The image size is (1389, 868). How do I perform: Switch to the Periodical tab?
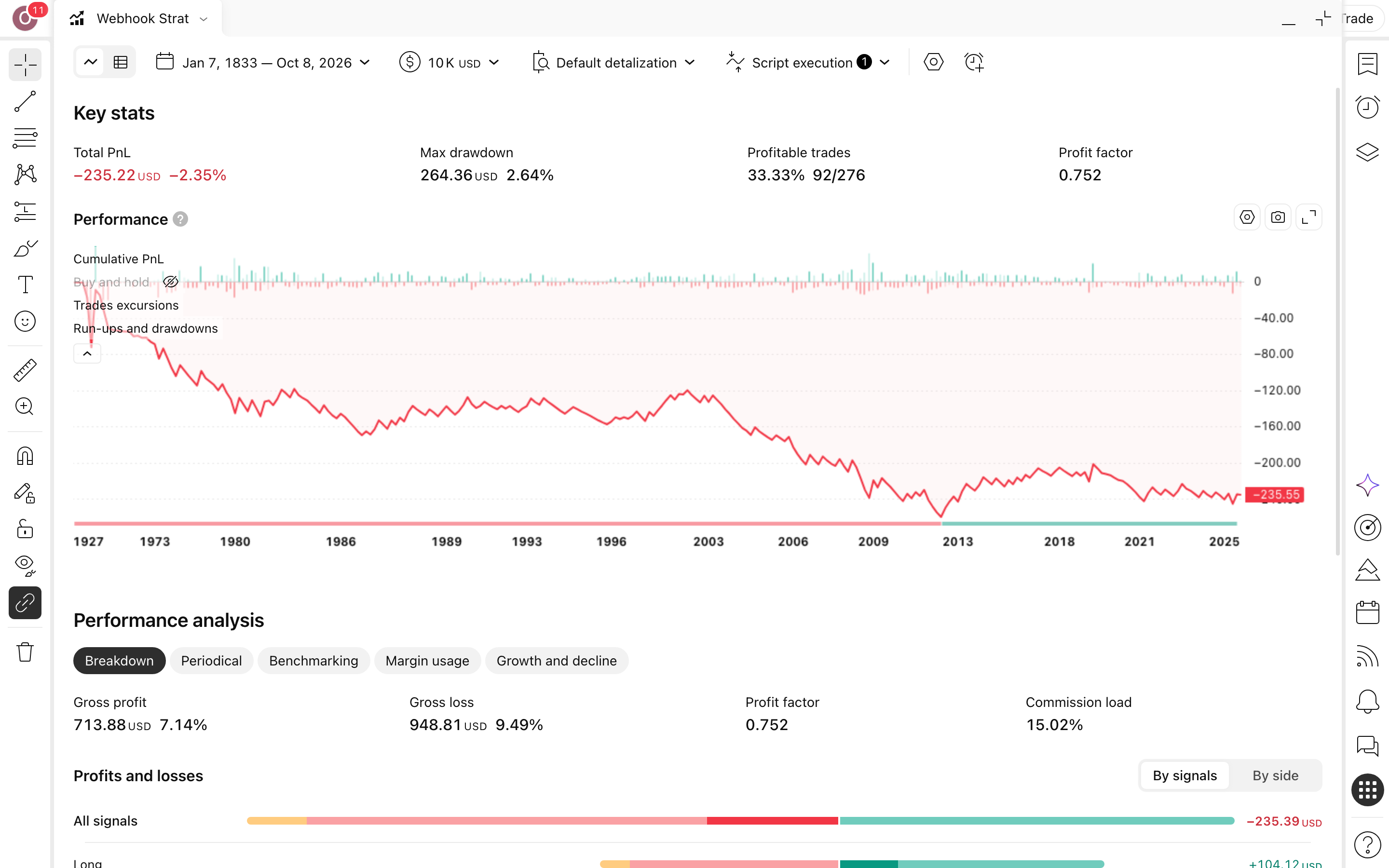coord(211,661)
